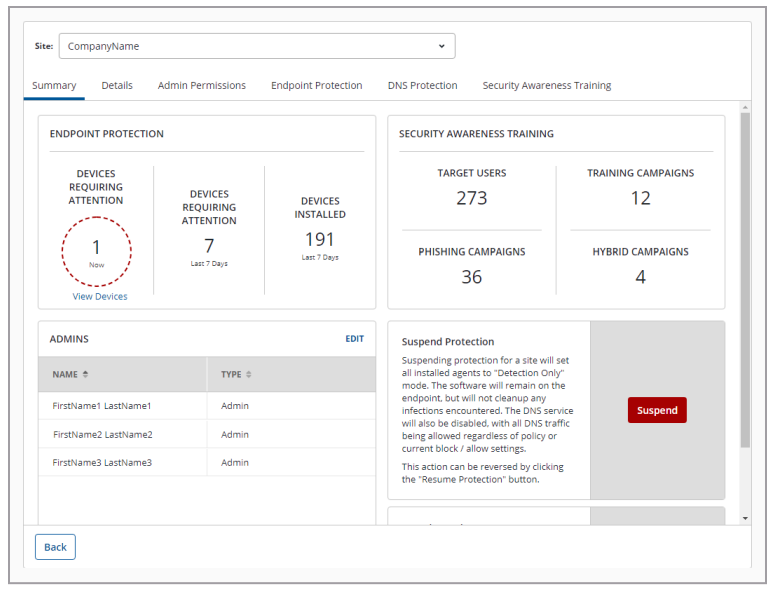The image size is (774, 592).
Task: Open the Details tab
Action: pos(117,85)
